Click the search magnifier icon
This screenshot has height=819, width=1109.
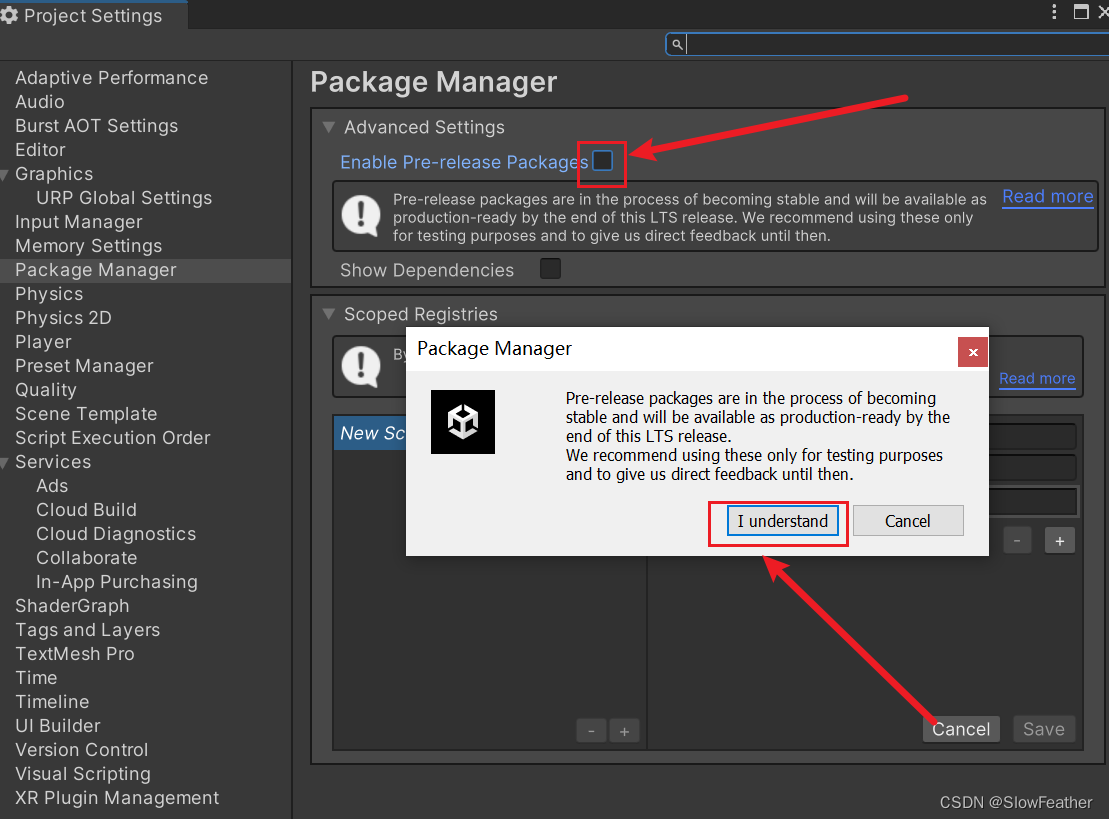(677, 45)
